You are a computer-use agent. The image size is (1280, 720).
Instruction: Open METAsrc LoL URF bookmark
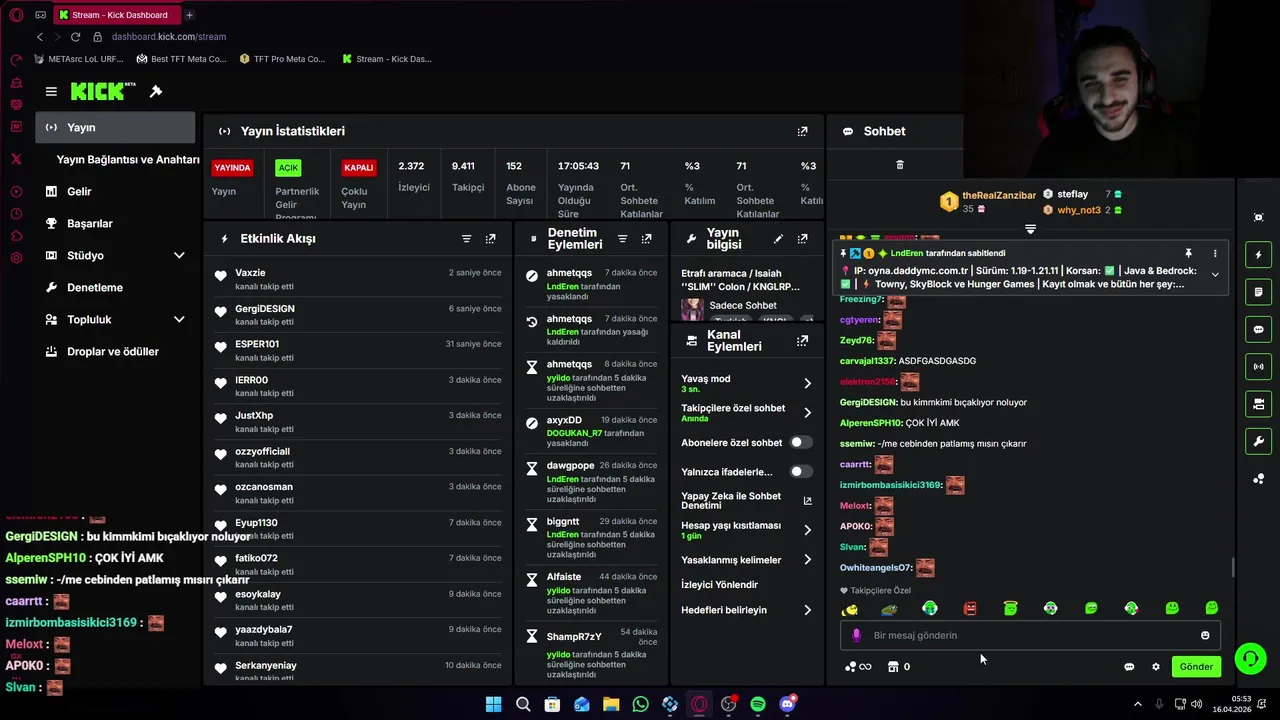point(79,59)
